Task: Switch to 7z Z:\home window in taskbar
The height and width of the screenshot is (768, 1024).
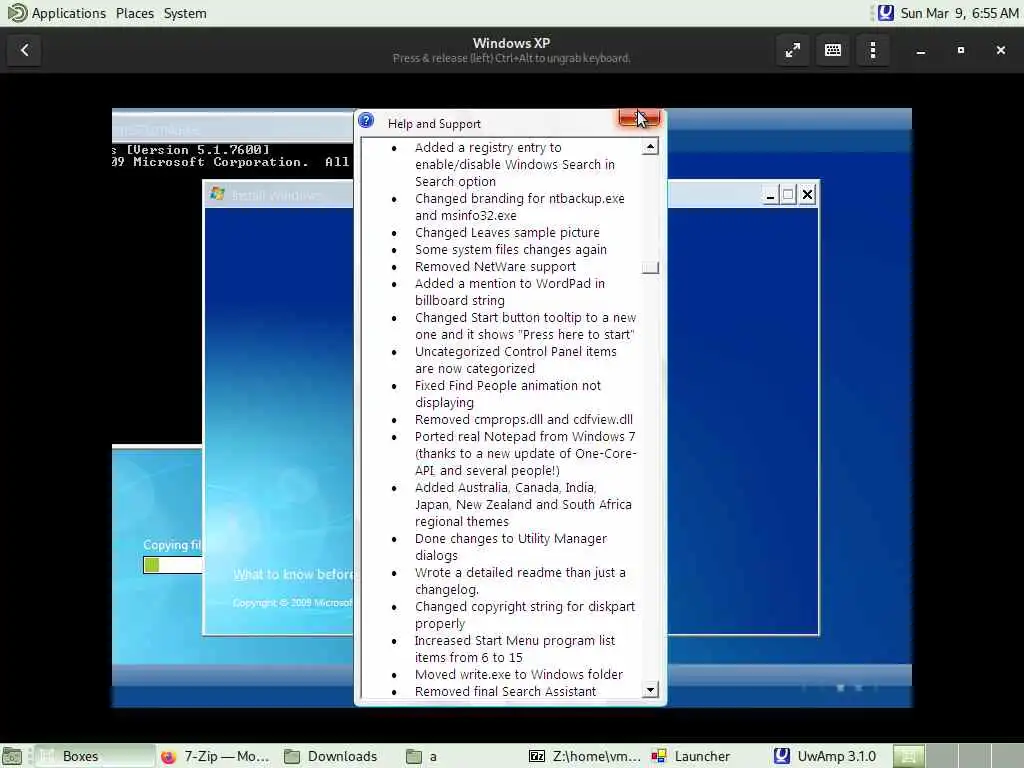Action: (x=584, y=756)
